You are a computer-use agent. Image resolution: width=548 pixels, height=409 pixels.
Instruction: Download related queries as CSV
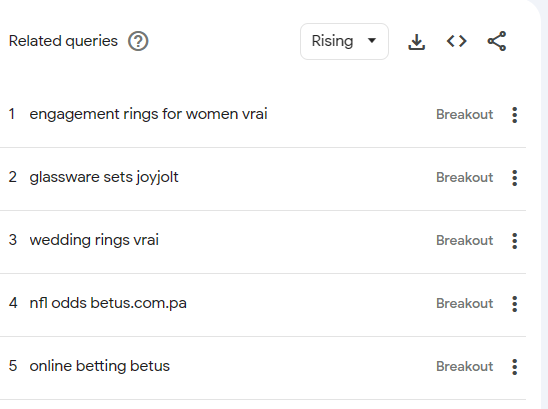[416, 42]
